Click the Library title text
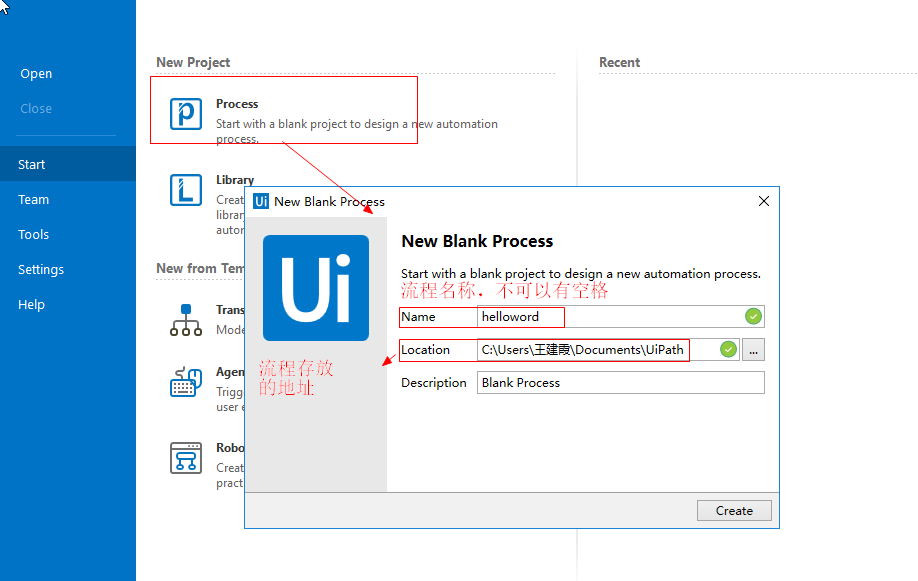Image resolution: width=918 pixels, height=581 pixels. point(235,180)
